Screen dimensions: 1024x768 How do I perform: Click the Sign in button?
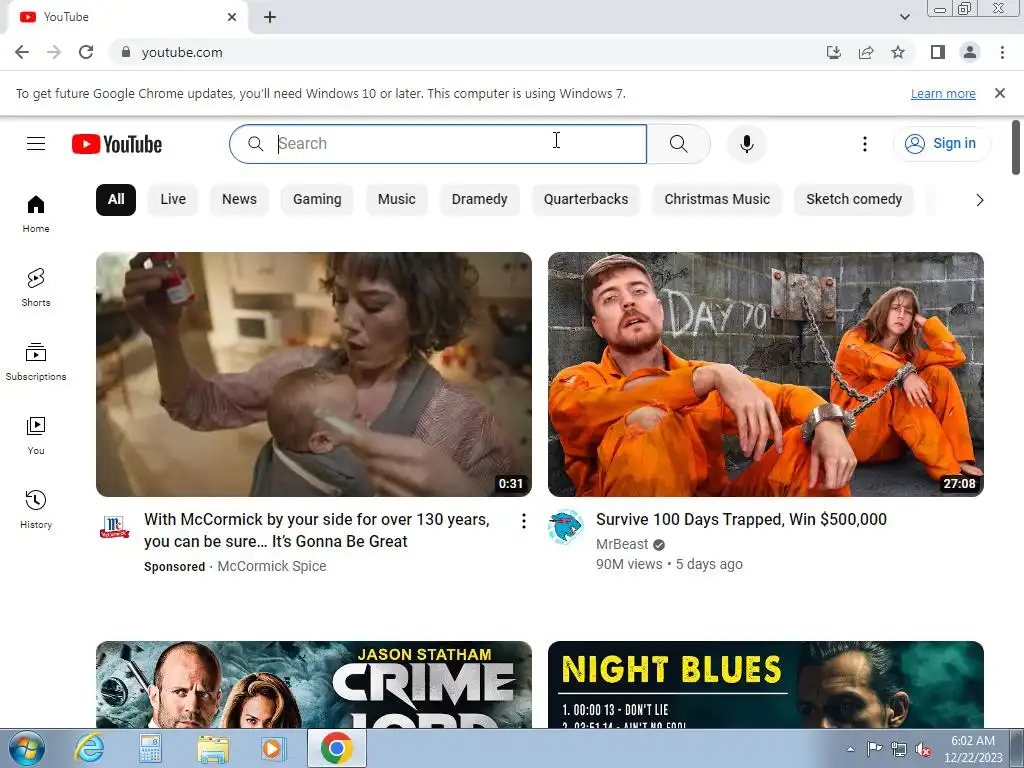pyautogui.click(x=941, y=144)
